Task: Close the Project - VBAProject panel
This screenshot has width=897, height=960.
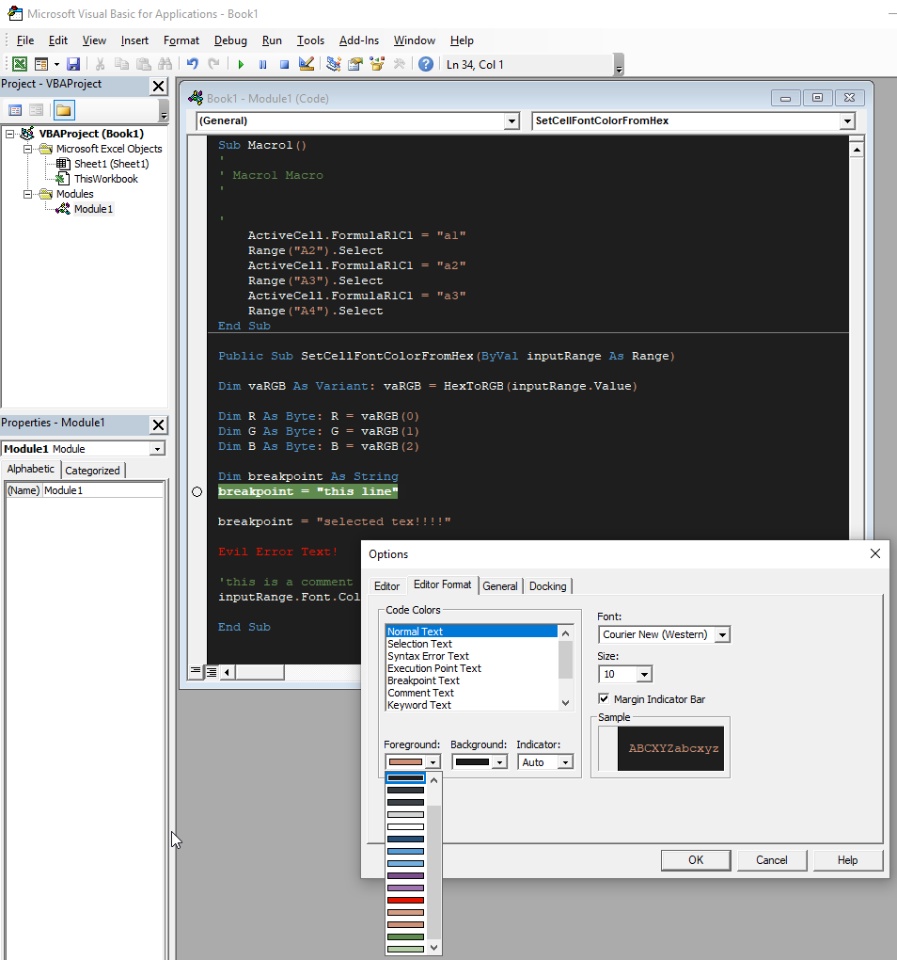Action: click(x=159, y=86)
